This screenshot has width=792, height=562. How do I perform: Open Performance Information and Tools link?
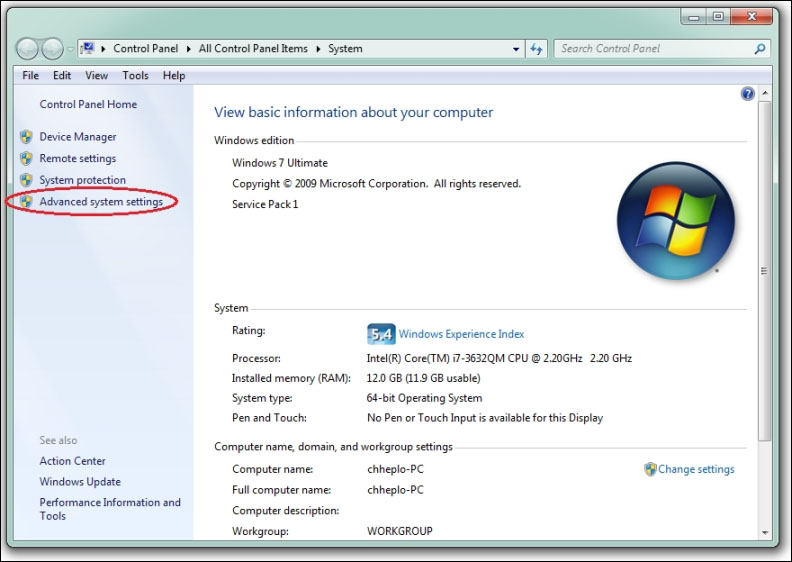tap(110, 509)
